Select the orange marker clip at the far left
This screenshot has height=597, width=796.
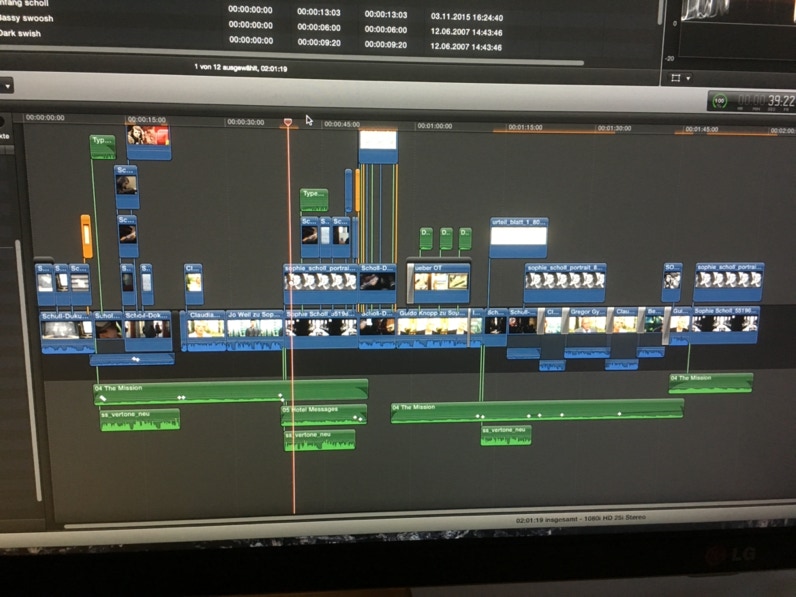(x=86, y=235)
